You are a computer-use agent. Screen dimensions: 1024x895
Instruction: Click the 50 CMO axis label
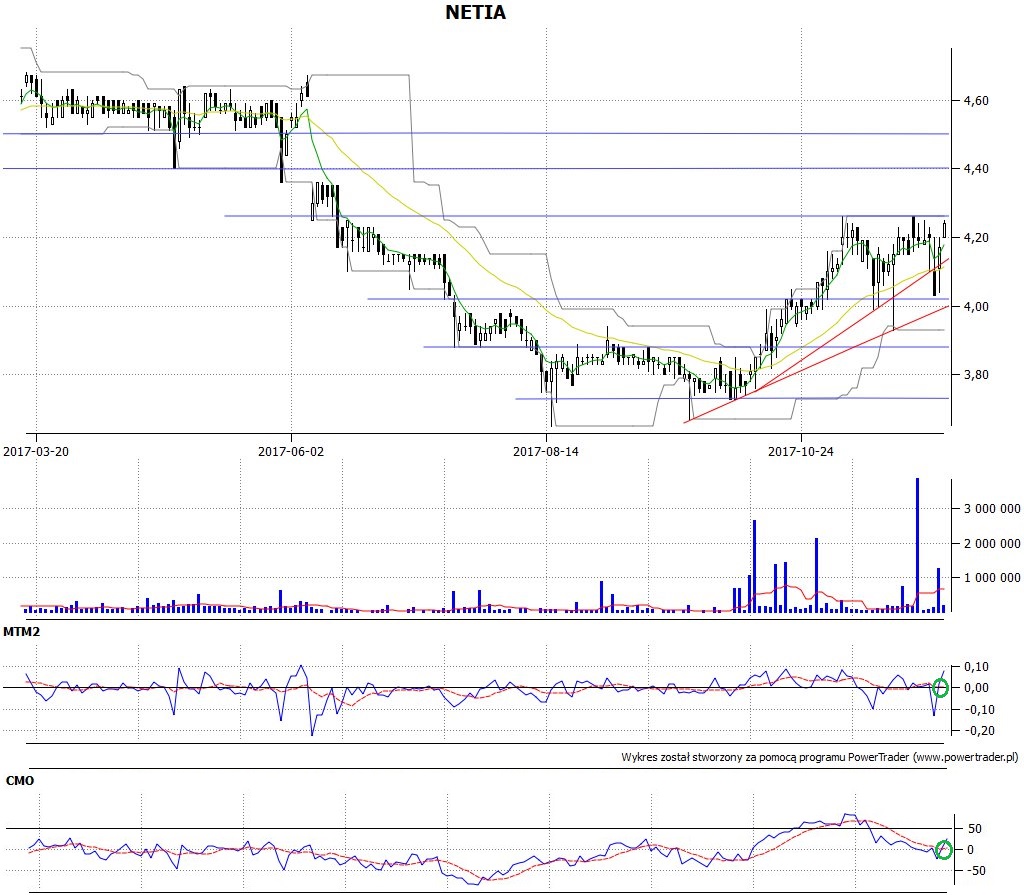tap(974, 829)
